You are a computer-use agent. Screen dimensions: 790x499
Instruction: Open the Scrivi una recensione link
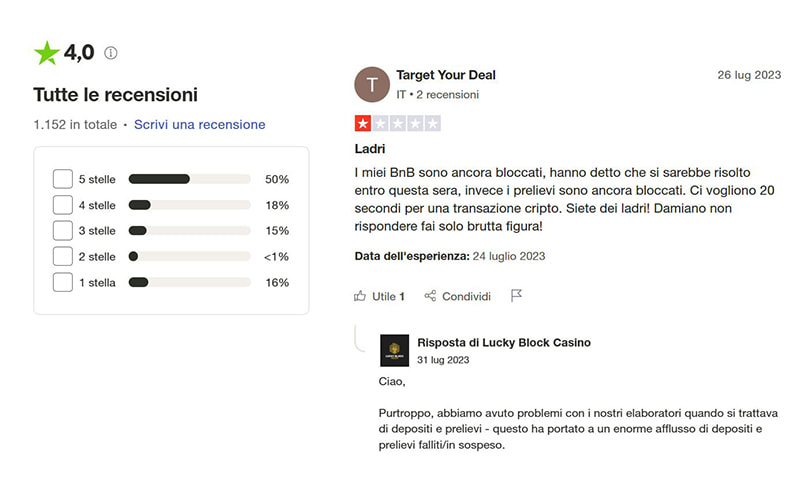199,125
